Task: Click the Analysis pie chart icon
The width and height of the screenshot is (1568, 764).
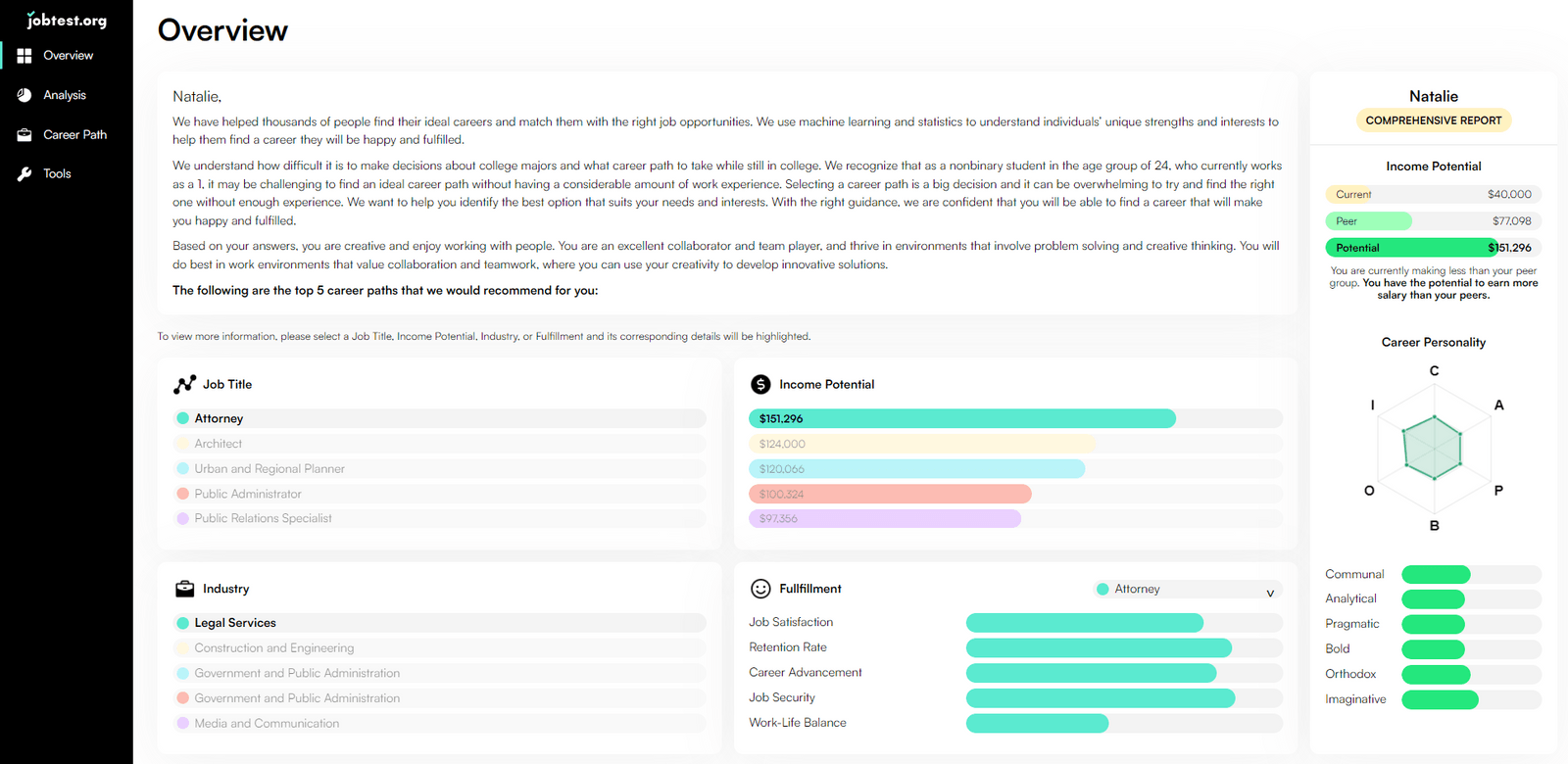Action: (24, 95)
